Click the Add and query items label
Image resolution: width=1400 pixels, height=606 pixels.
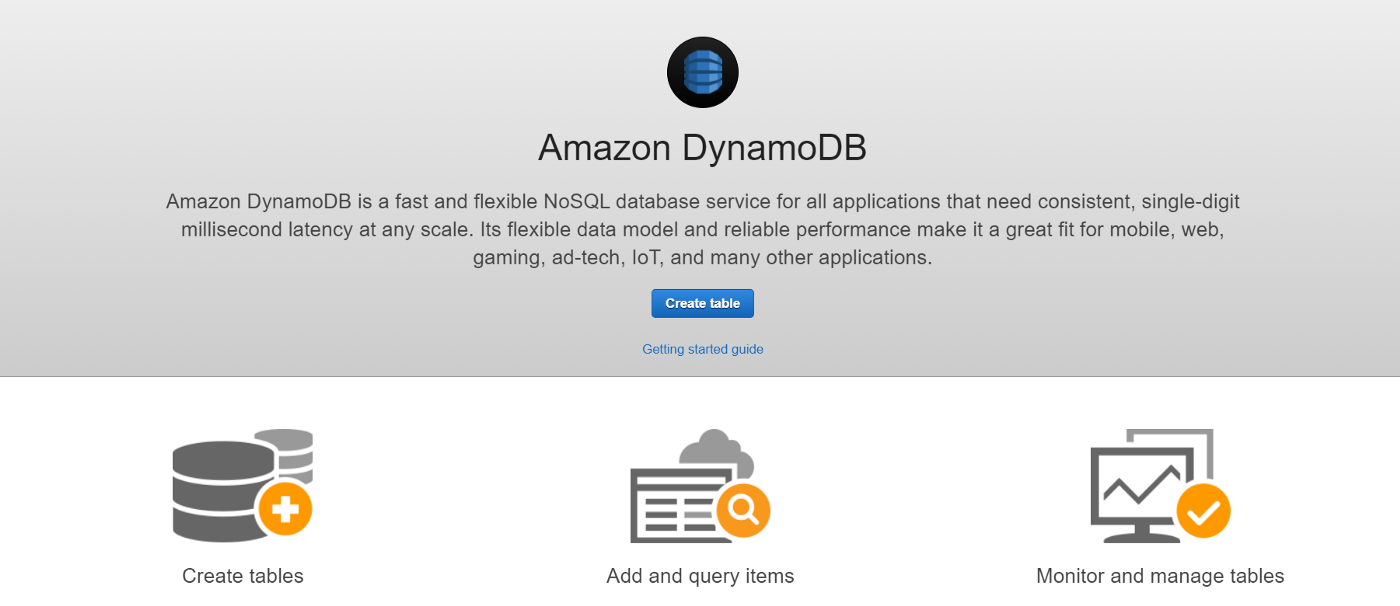pyautogui.click(x=700, y=576)
